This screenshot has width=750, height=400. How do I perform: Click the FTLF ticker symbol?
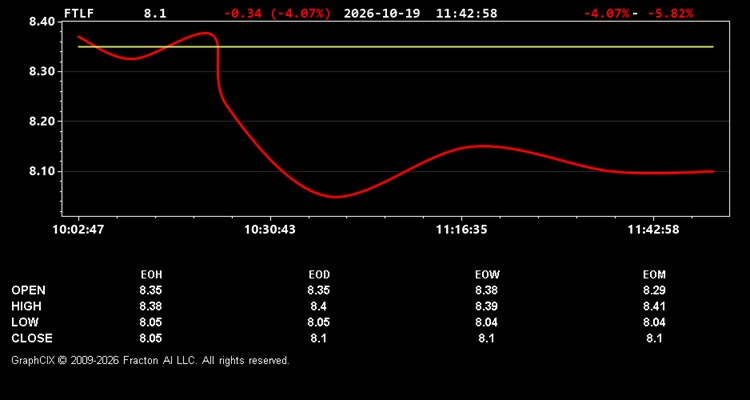tap(79, 13)
